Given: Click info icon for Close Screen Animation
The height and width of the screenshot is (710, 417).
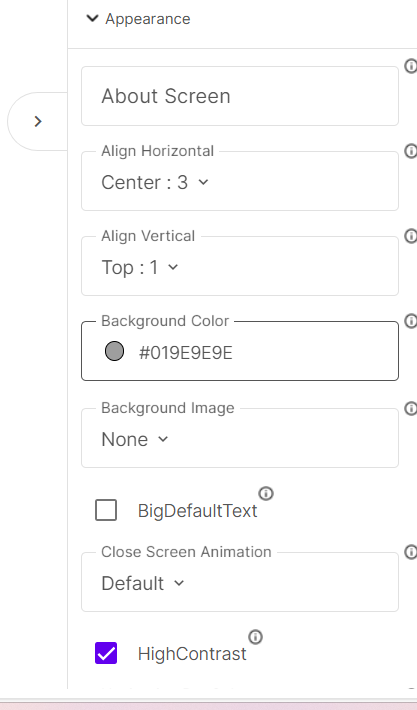Looking at the screenshot, I should point(411,552).
